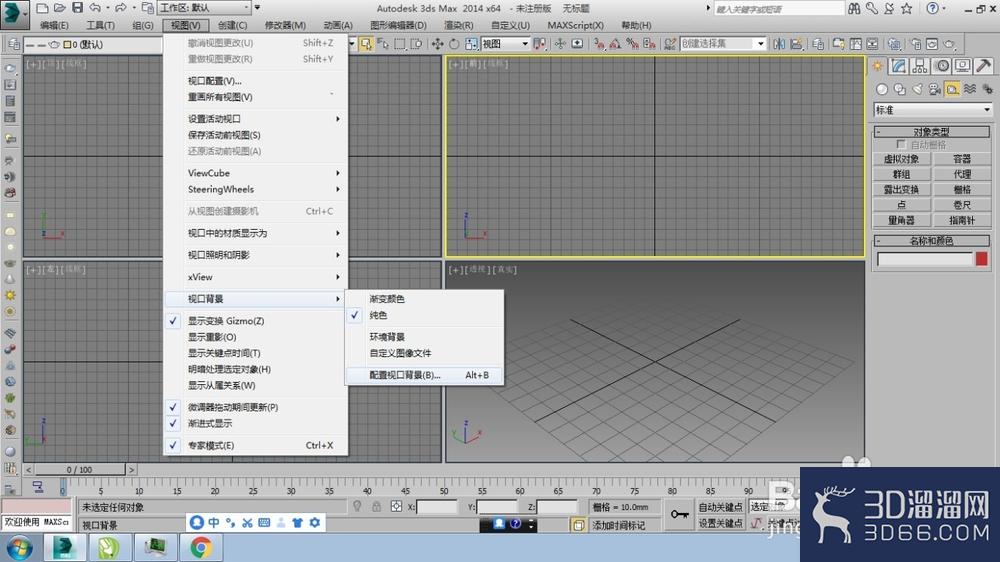The height and width of the screenshot is (562, 1000).
Task: Open Chrome from the Windows taskbar
Action: click(x=201, y=547)
